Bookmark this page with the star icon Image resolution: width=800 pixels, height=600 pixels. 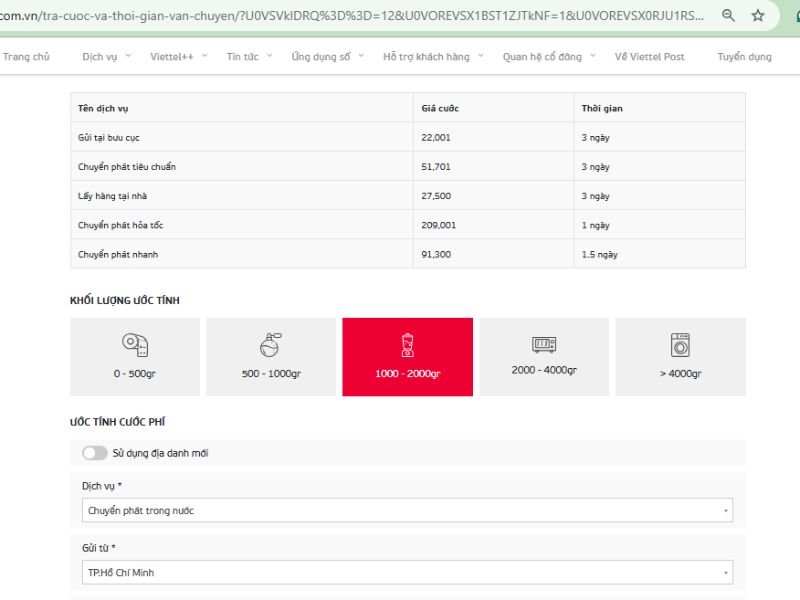pyautogui.click(x=758, y=15)
